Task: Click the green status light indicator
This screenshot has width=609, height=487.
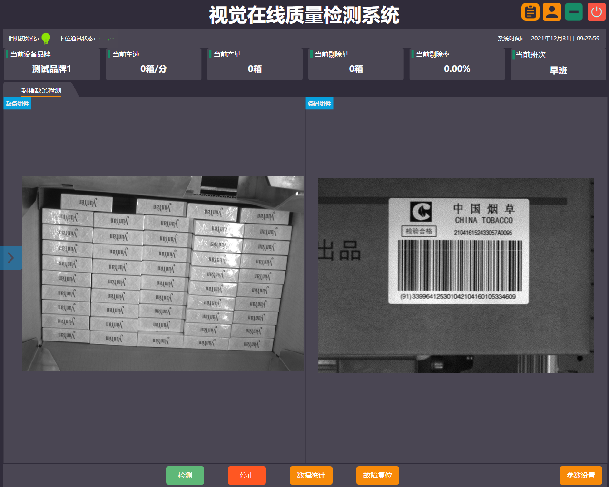Action: 46,38
